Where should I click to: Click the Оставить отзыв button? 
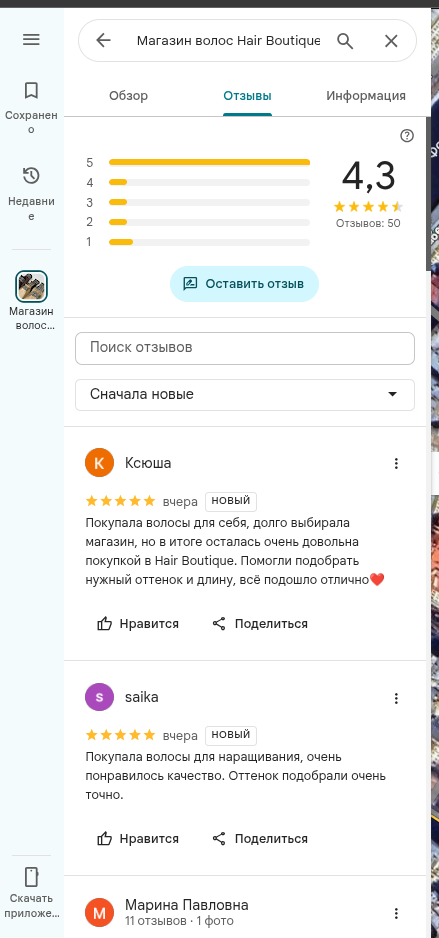click(x=244, y=284)
